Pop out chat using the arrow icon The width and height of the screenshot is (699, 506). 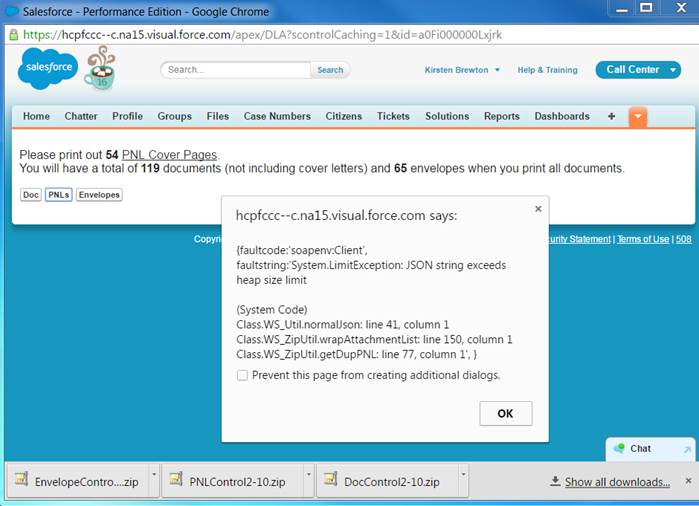pos(687,449)
